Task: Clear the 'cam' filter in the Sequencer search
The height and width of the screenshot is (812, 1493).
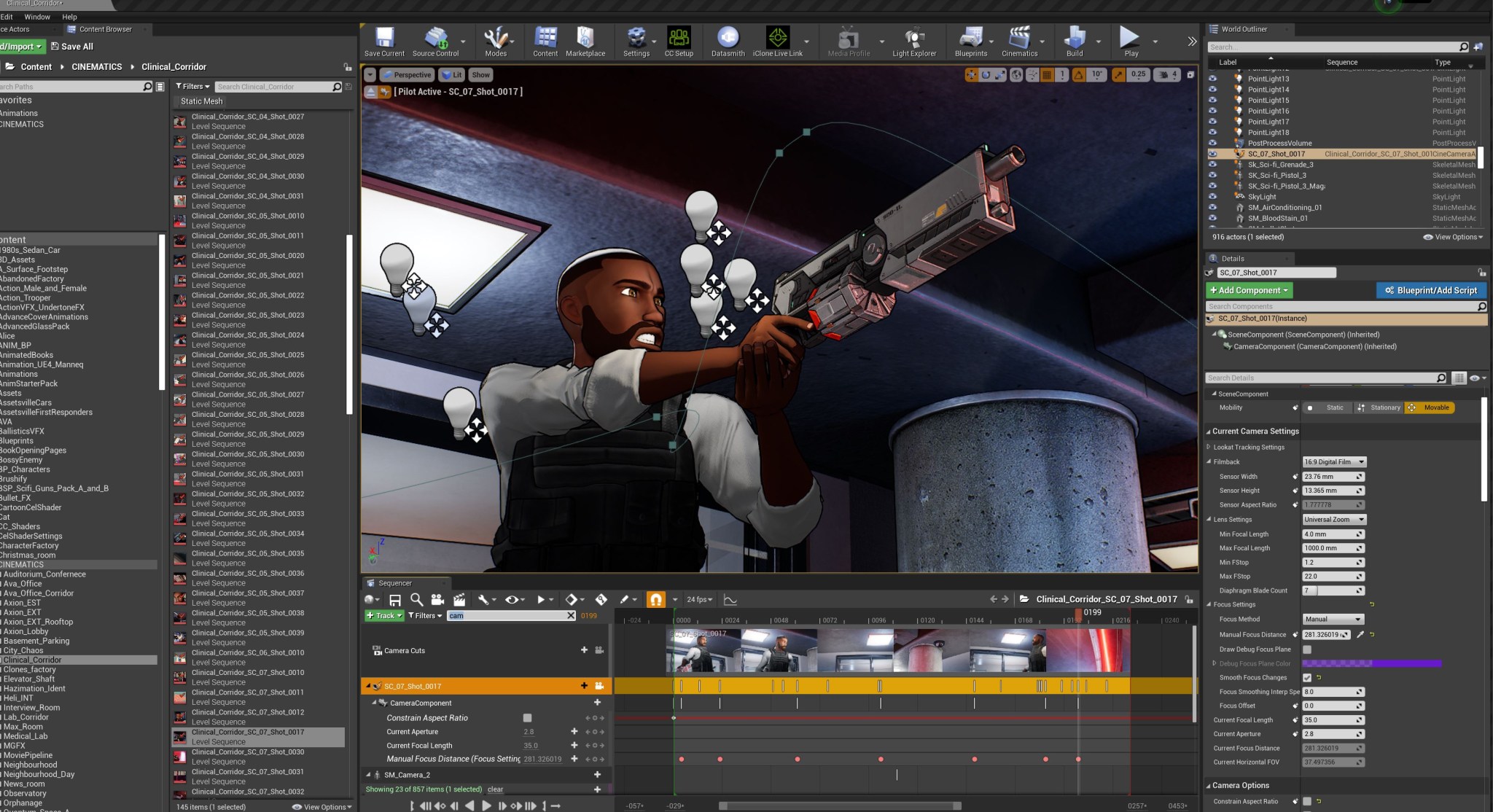Action: 572,615
